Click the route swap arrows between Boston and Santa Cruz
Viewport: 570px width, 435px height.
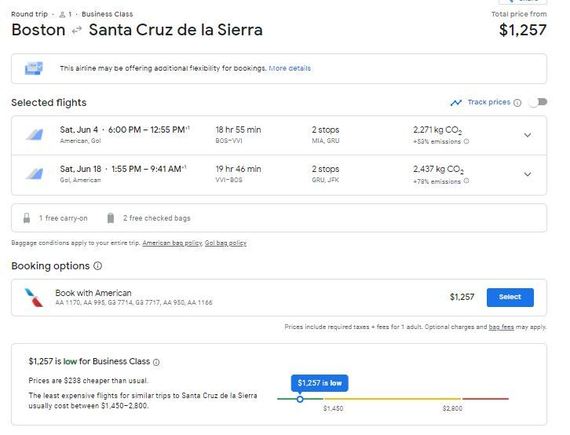(77, 31)
